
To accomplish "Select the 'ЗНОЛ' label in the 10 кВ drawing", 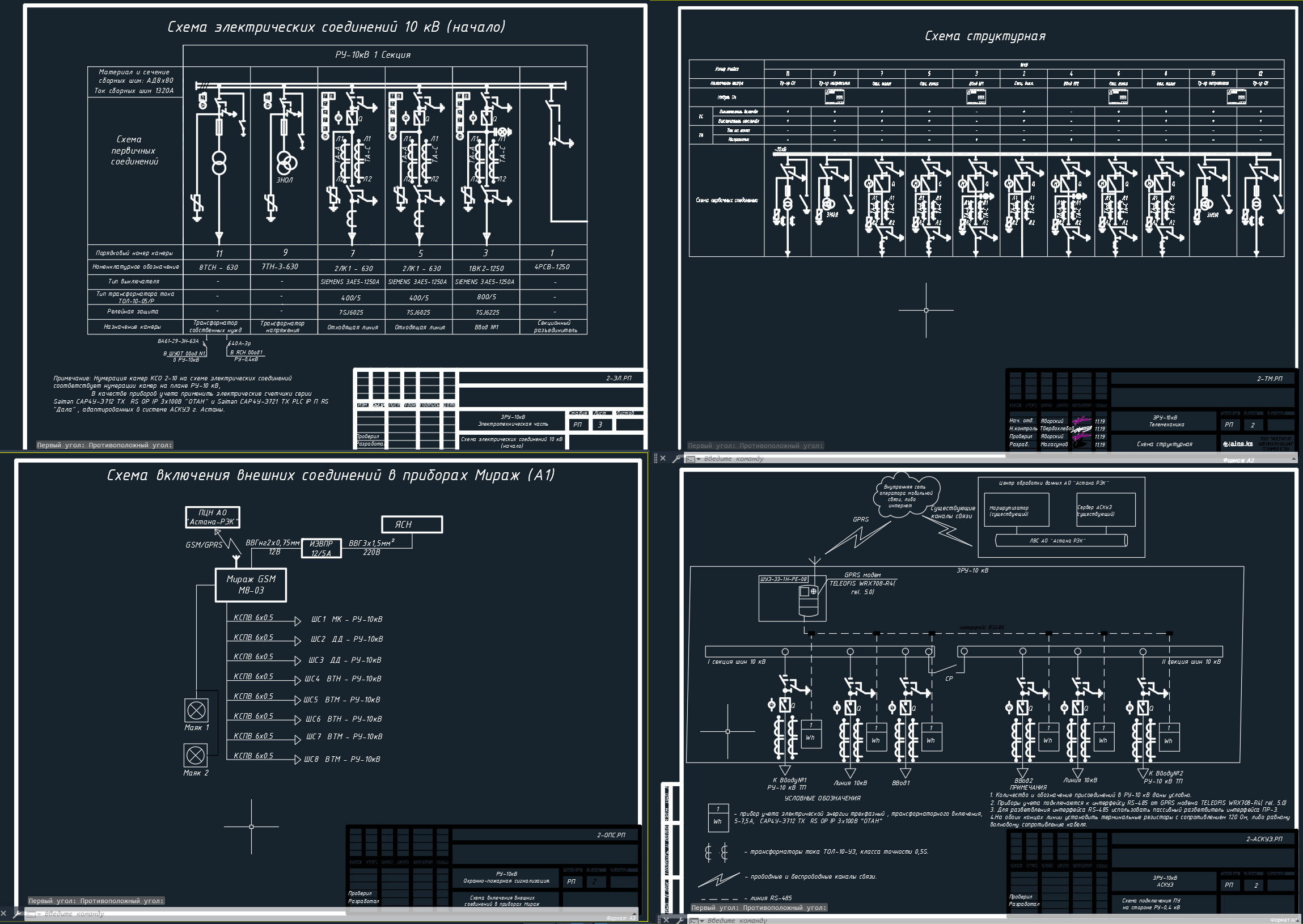I will click(x=285, y=180).
